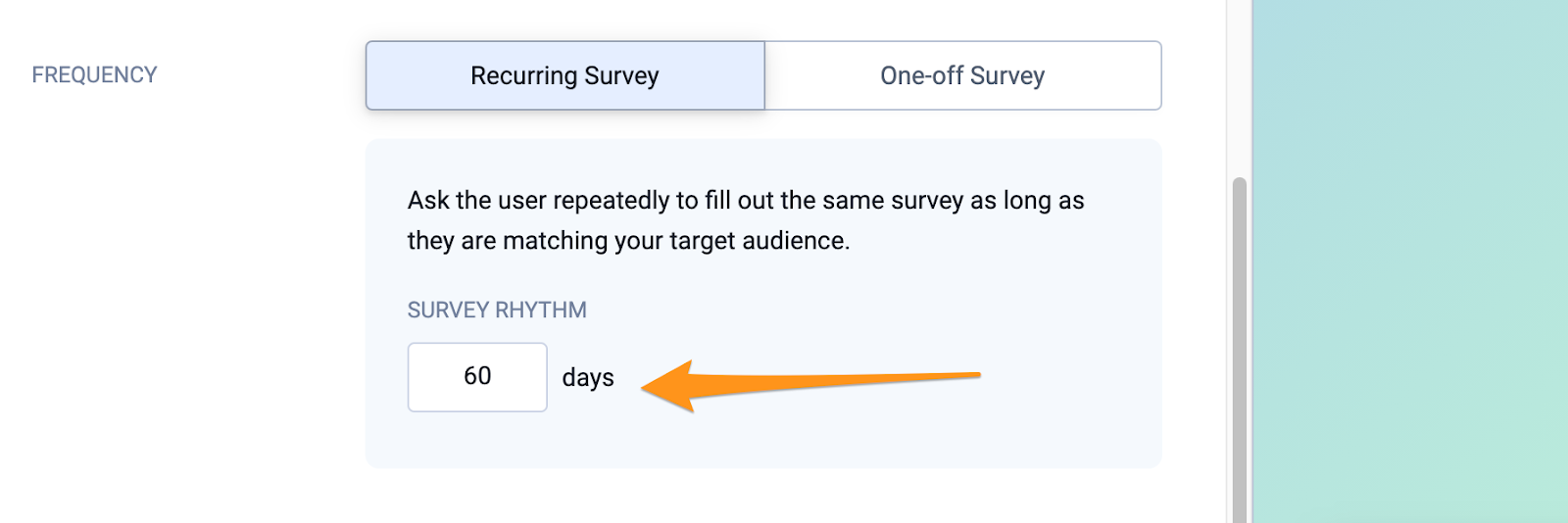Switch to One-off Survey frequency
1568x523 pixels.
(962, 75)
